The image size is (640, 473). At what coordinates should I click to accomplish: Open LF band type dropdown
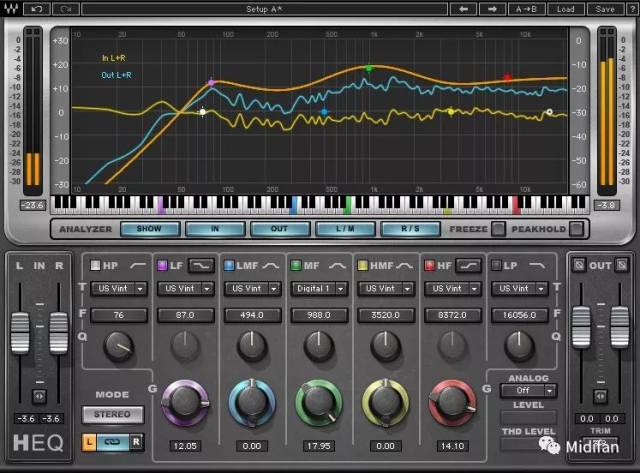185,289
